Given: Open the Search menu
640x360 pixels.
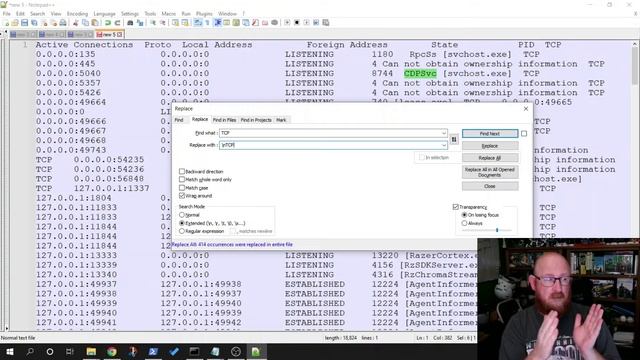Looking at the screenshot, I should [37, 13].
